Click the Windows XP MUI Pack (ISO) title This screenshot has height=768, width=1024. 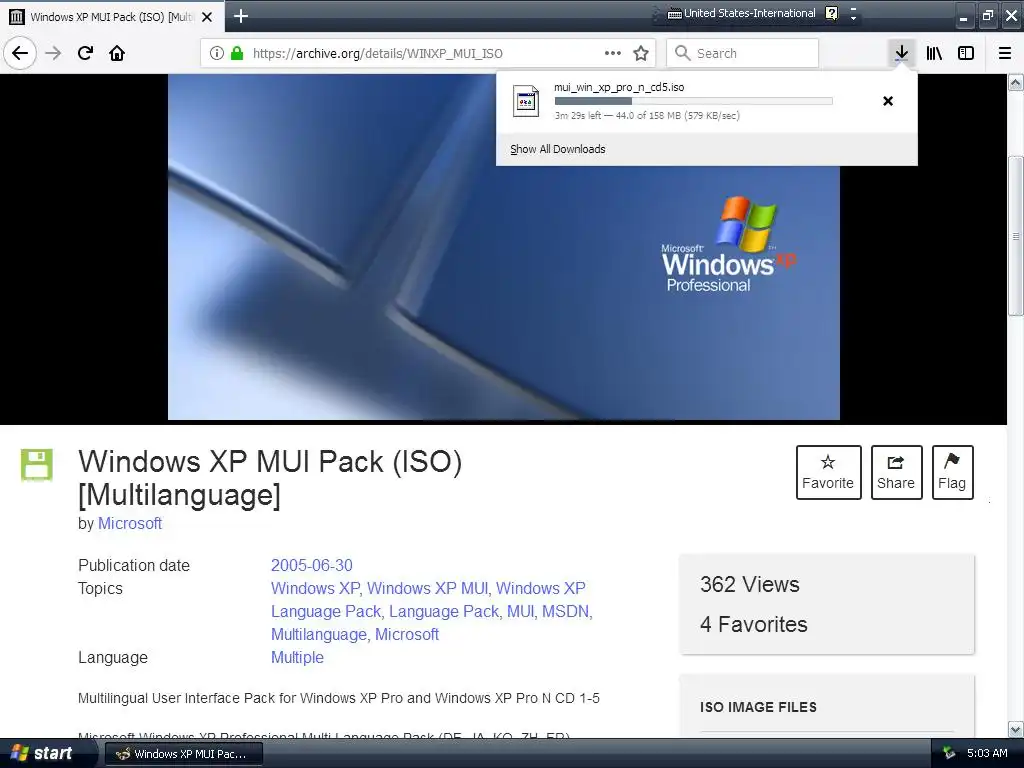pyautogui.click(x=270, y=477)
